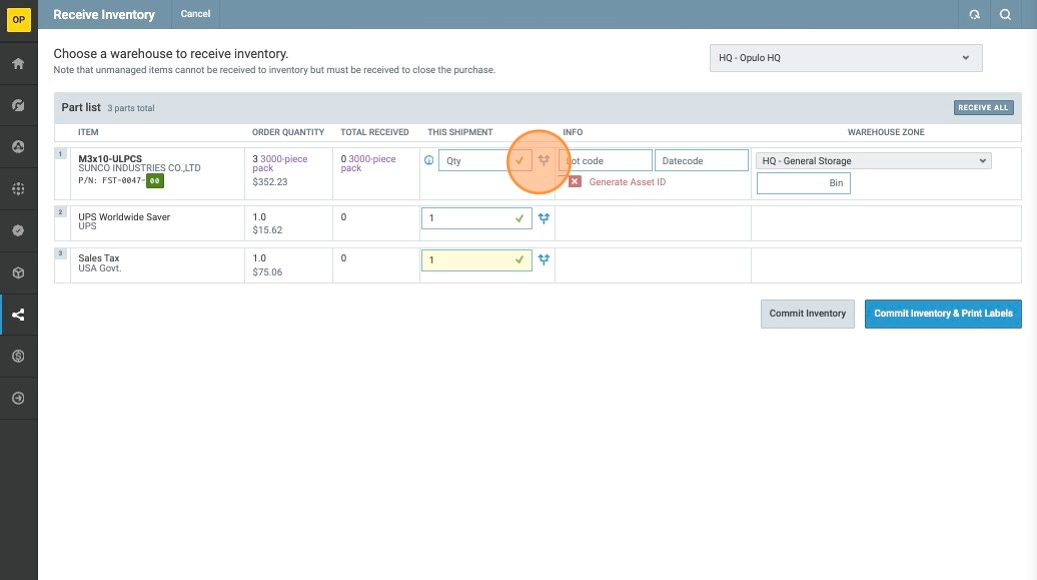This screenshot has width=1037, height=580.
Task: Click the Commit Inventory button
Action: coord(807,314)
